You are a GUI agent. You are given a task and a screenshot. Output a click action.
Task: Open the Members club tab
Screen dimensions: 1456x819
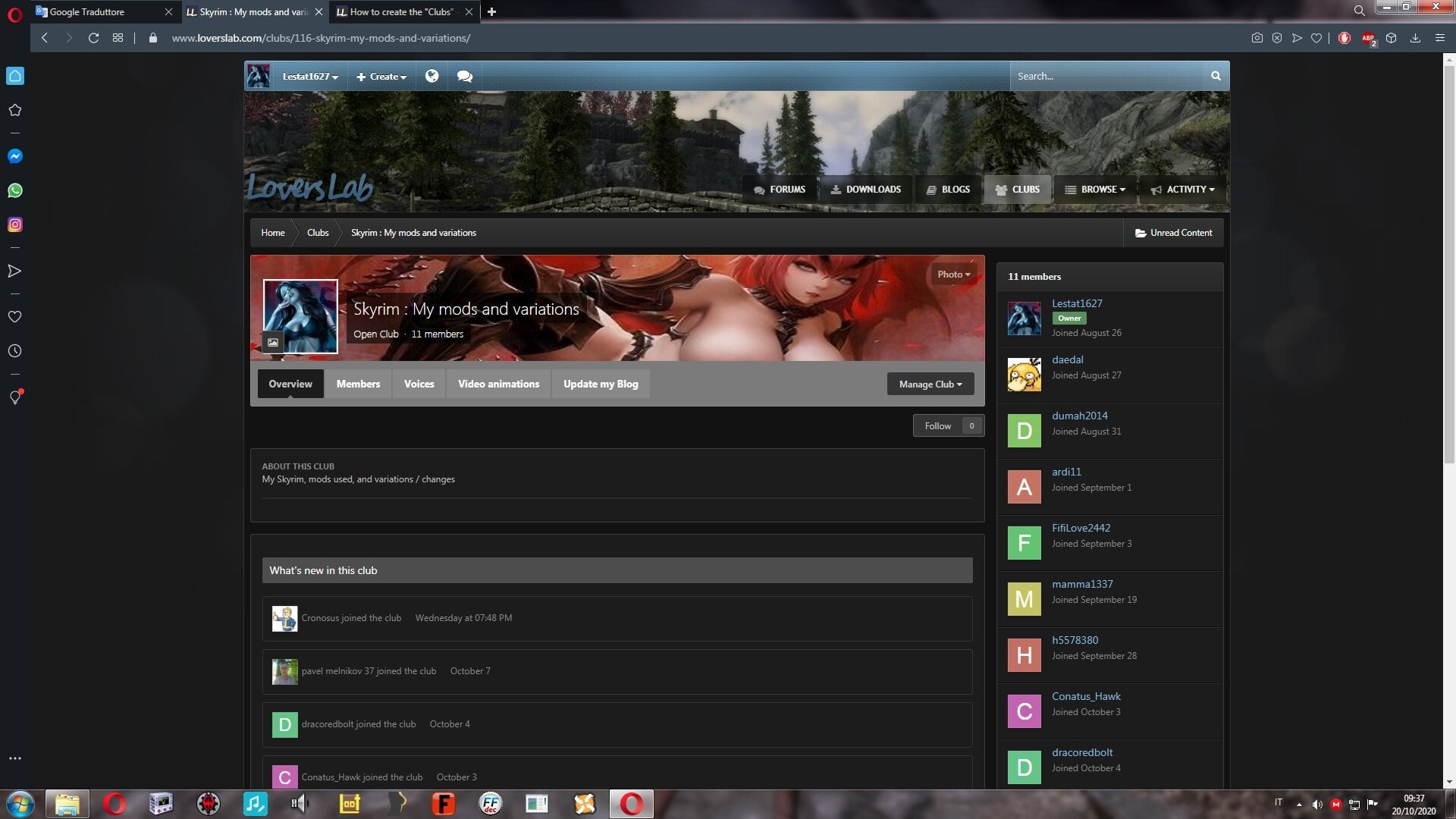[x=358, y=384]
